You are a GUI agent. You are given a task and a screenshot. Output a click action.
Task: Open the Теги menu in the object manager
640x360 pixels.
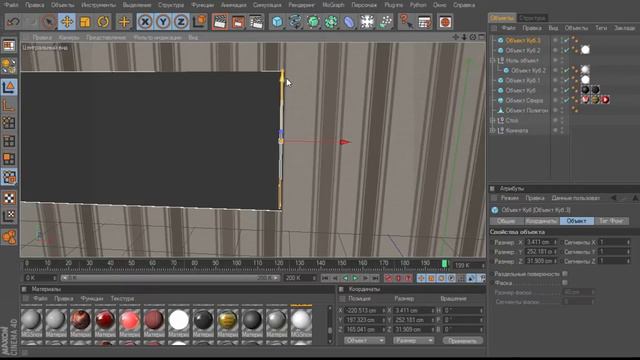601,28
